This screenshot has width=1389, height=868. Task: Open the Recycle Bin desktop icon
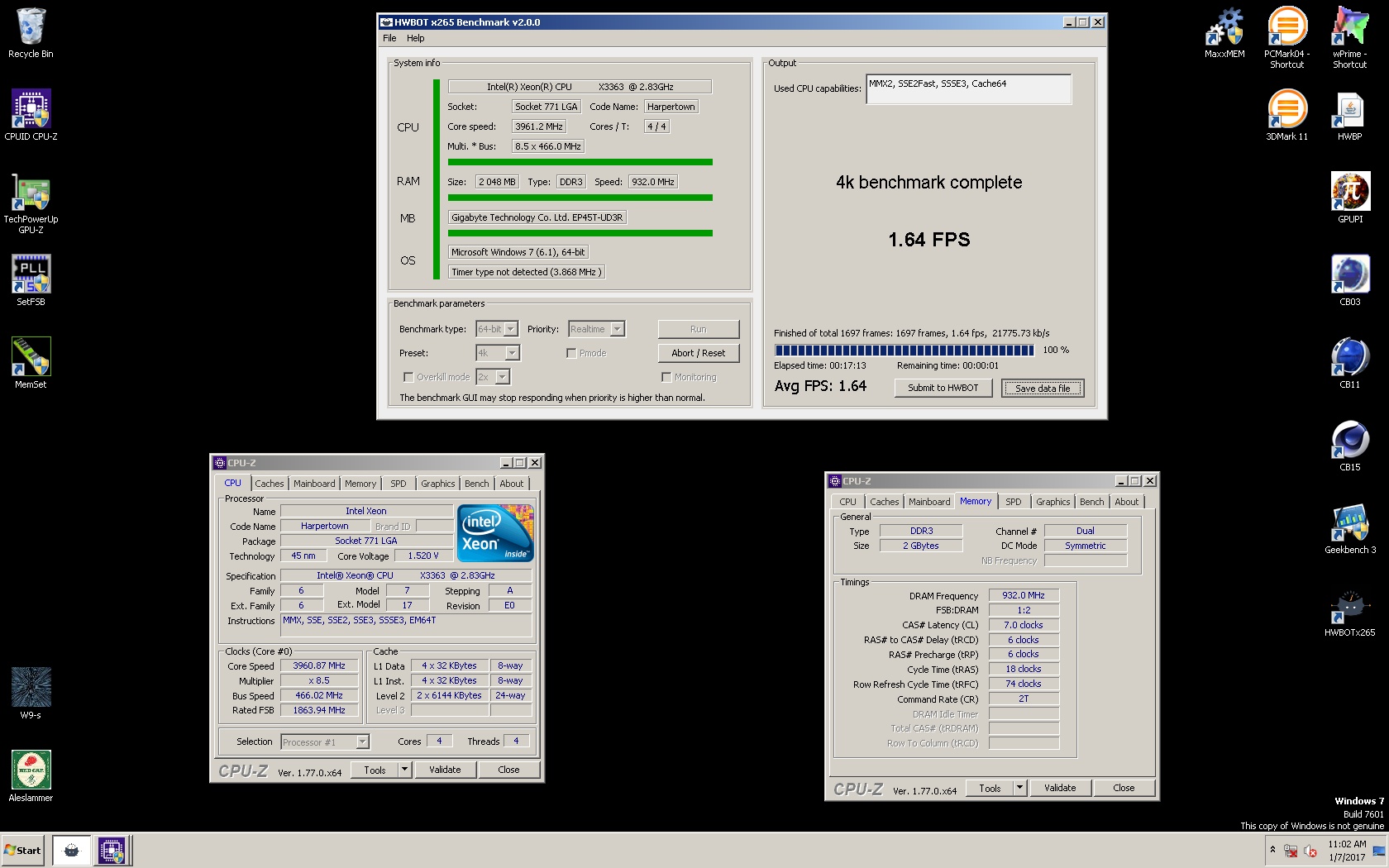(31, 33)
